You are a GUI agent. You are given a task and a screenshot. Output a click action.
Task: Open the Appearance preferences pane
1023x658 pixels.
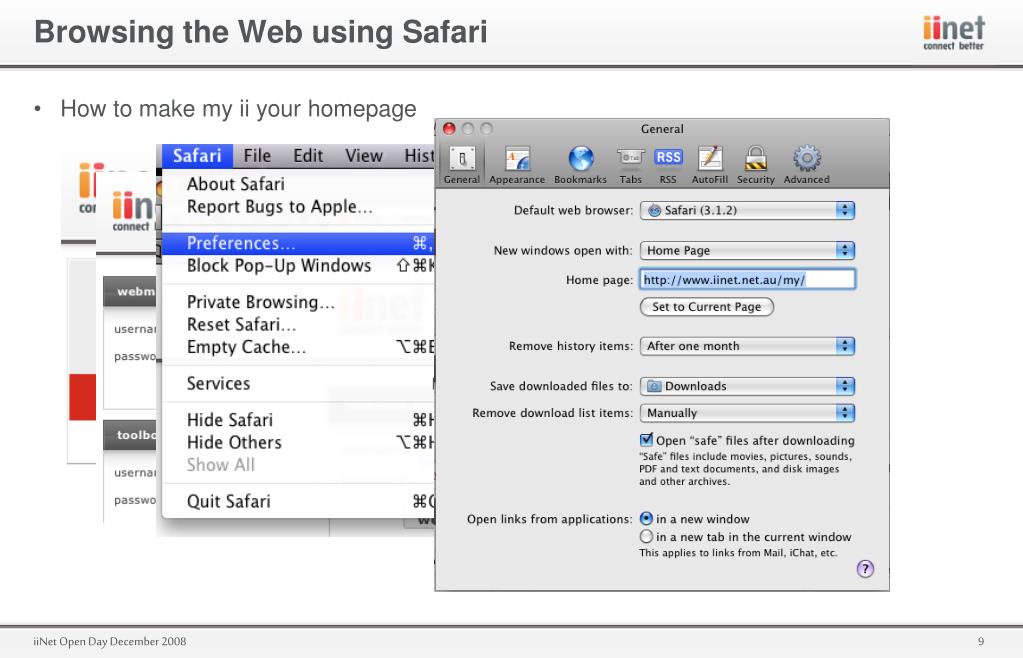tap(517, 164)
